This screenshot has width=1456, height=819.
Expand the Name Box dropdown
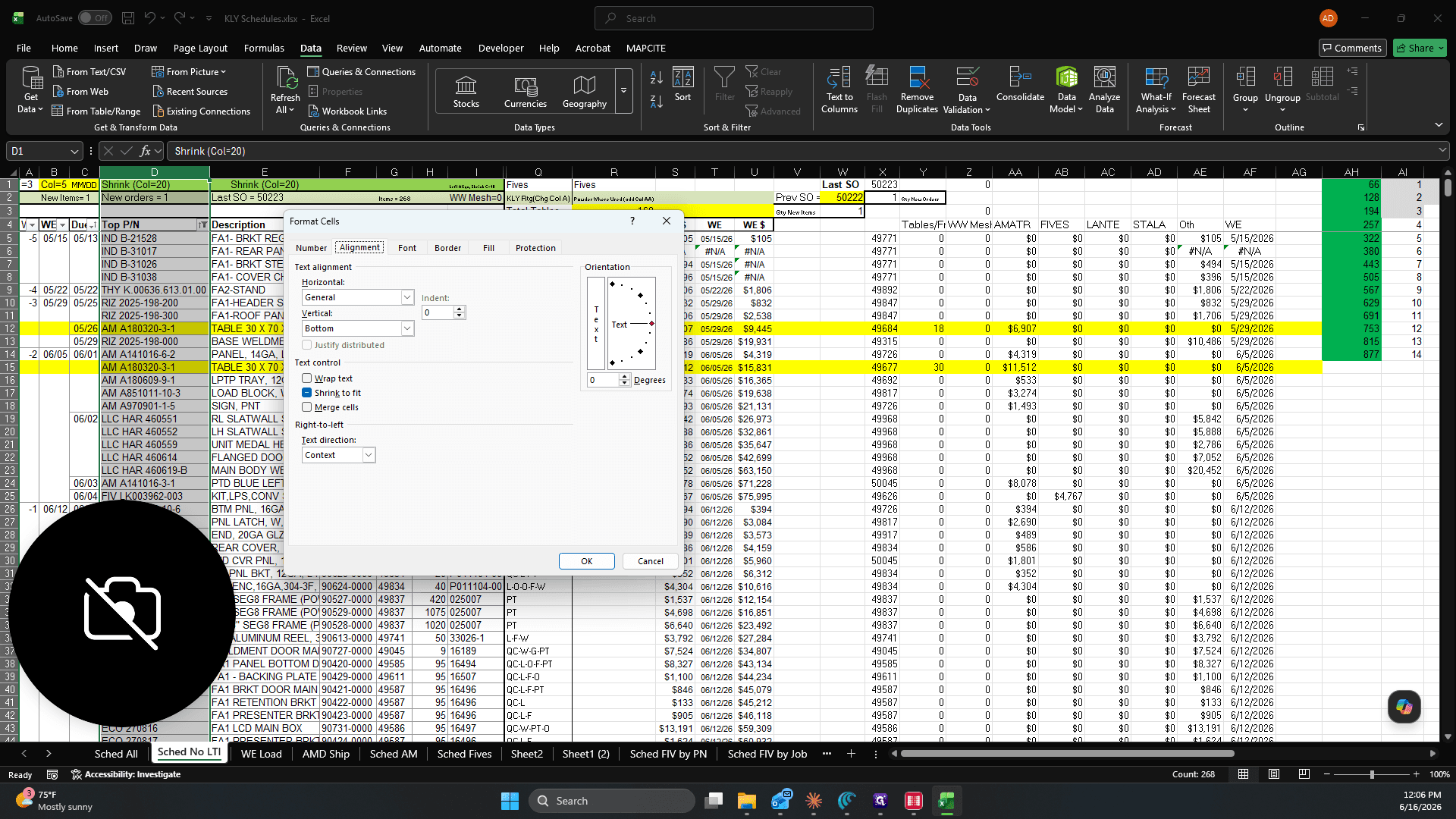point(74,151)
